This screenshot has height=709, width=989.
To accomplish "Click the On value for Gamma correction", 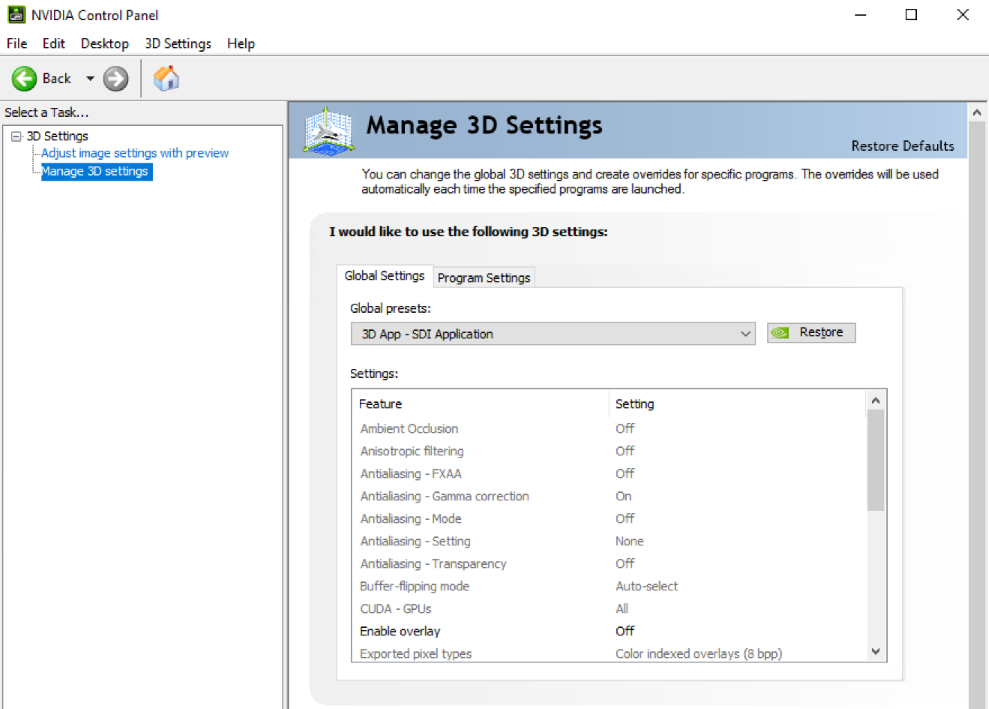I will click(x=623, y=496).
